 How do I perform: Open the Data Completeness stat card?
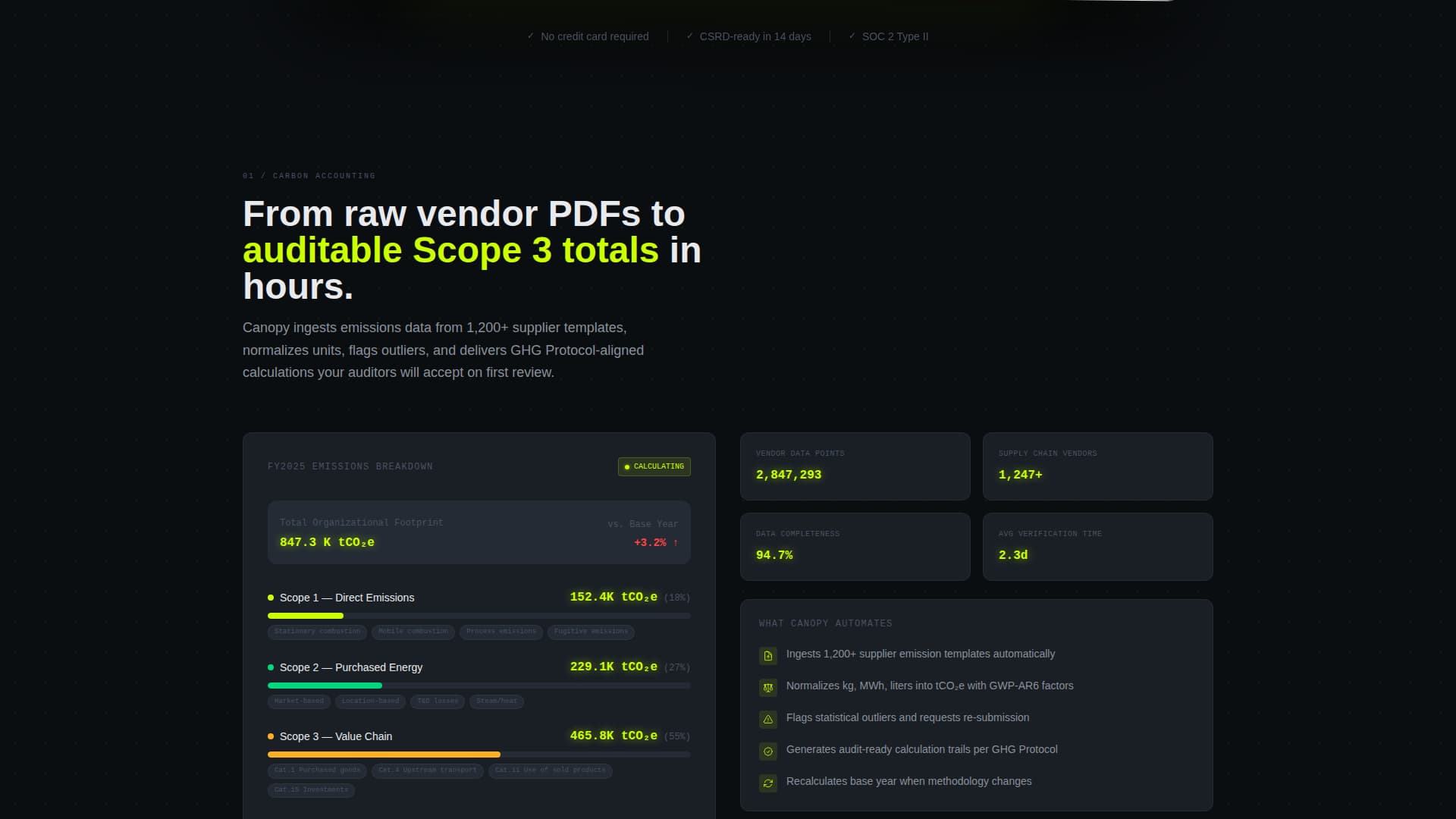pyautogui.click(x=855, y=547)
